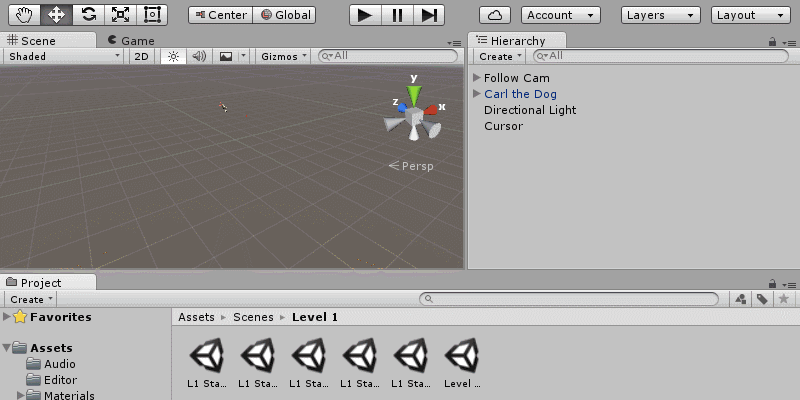Click the Project panel search field
800x400 pixels.
(x=570, y=299)
